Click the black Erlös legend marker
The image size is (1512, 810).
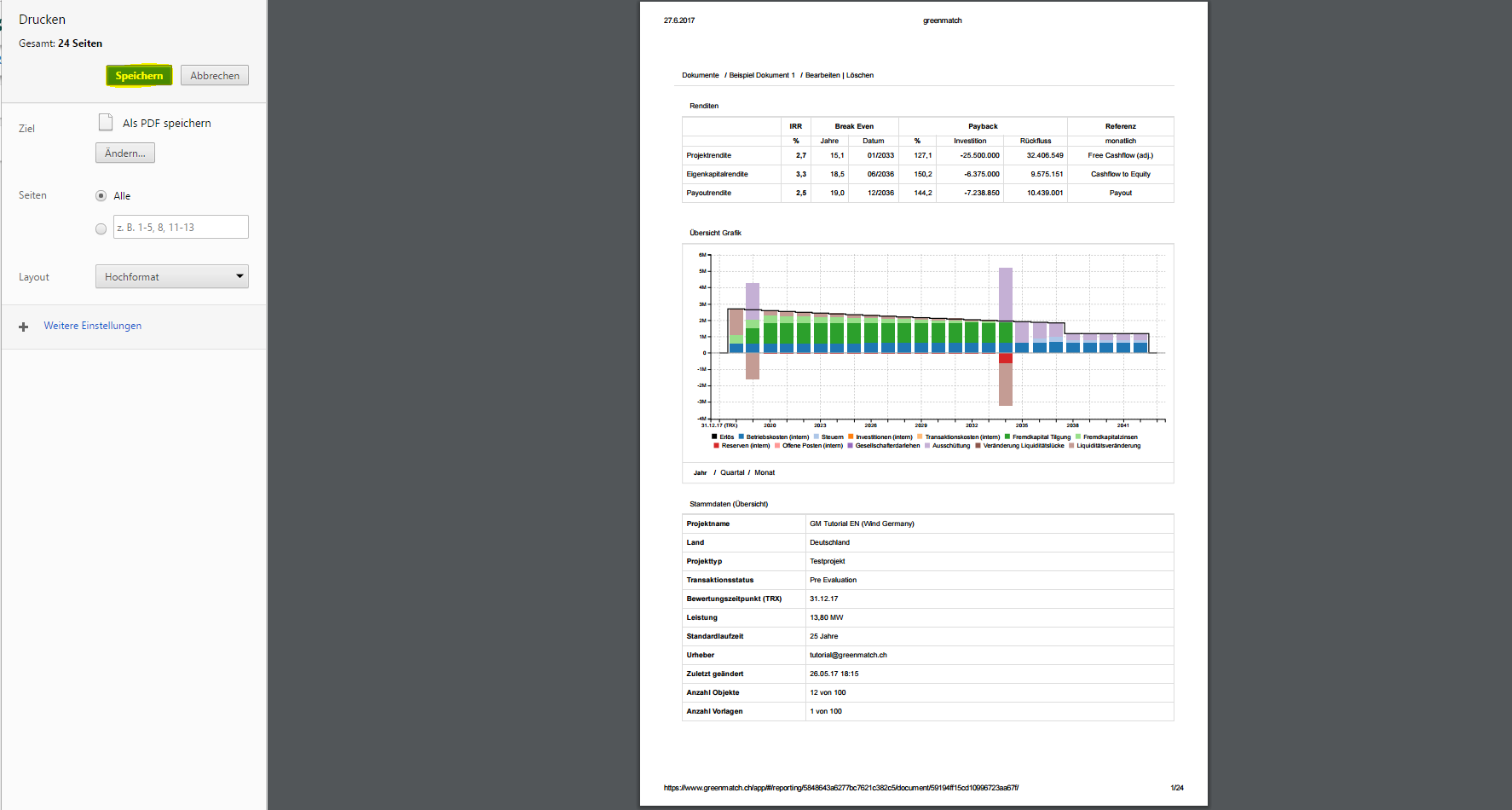pyautogui.click(x=714, y=437)
